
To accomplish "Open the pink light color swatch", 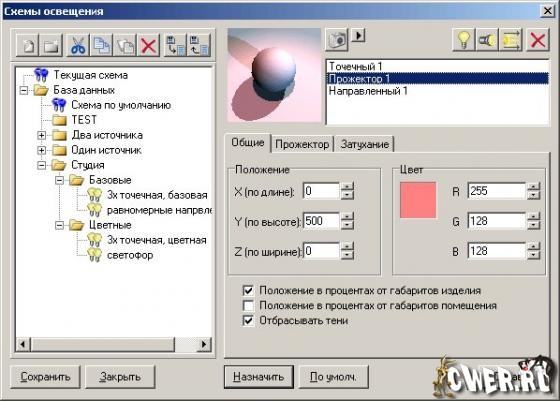I will click(x=418, y=200).
